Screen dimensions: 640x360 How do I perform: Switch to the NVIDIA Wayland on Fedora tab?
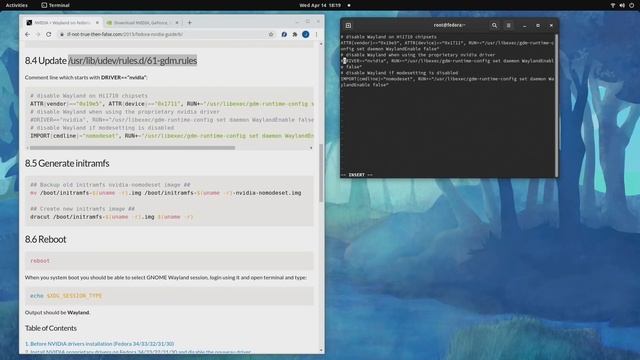point(62,22)
